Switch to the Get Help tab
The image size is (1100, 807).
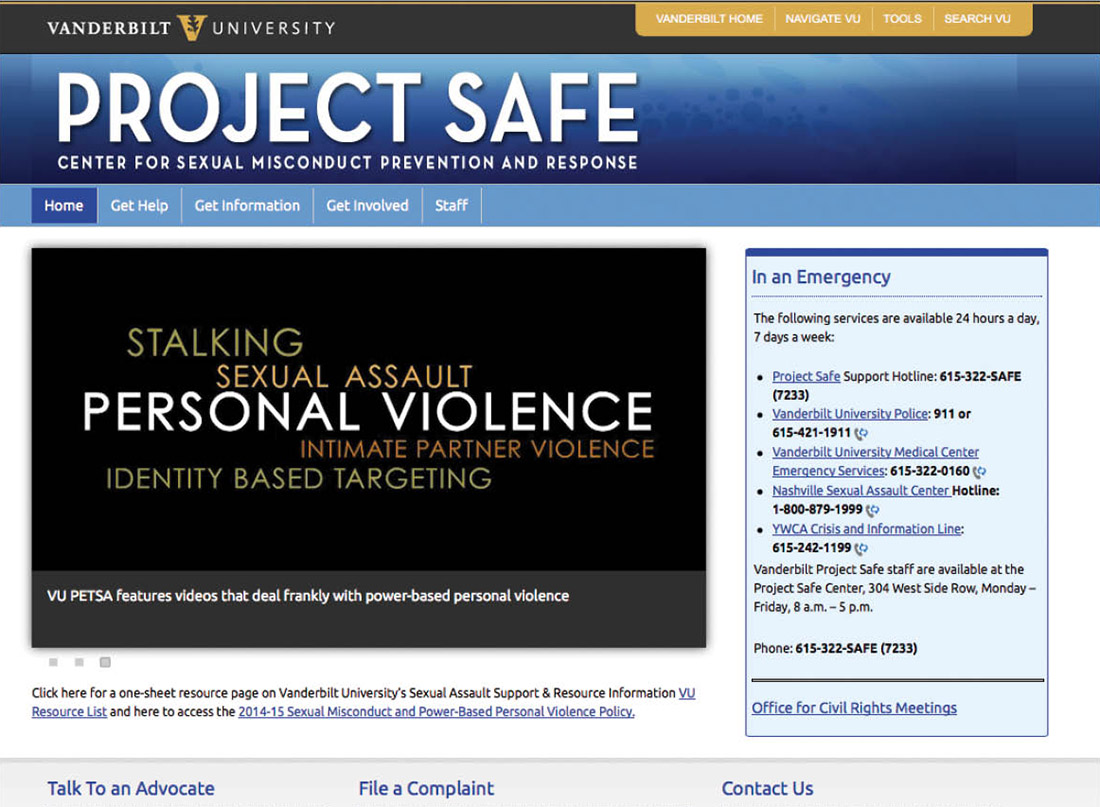(139, 205)
